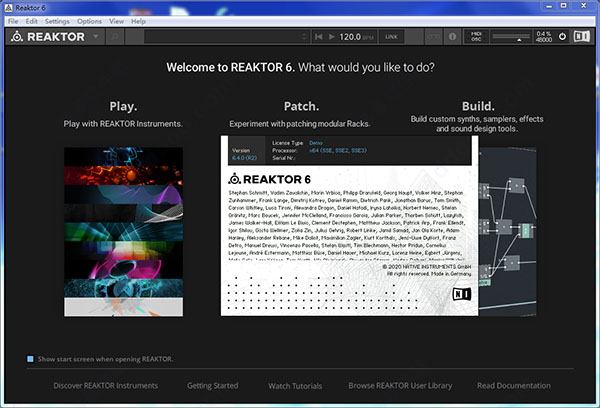The image size is (600, 408).
Task: Click the audio level meter slider
Action: click(511, 37)
